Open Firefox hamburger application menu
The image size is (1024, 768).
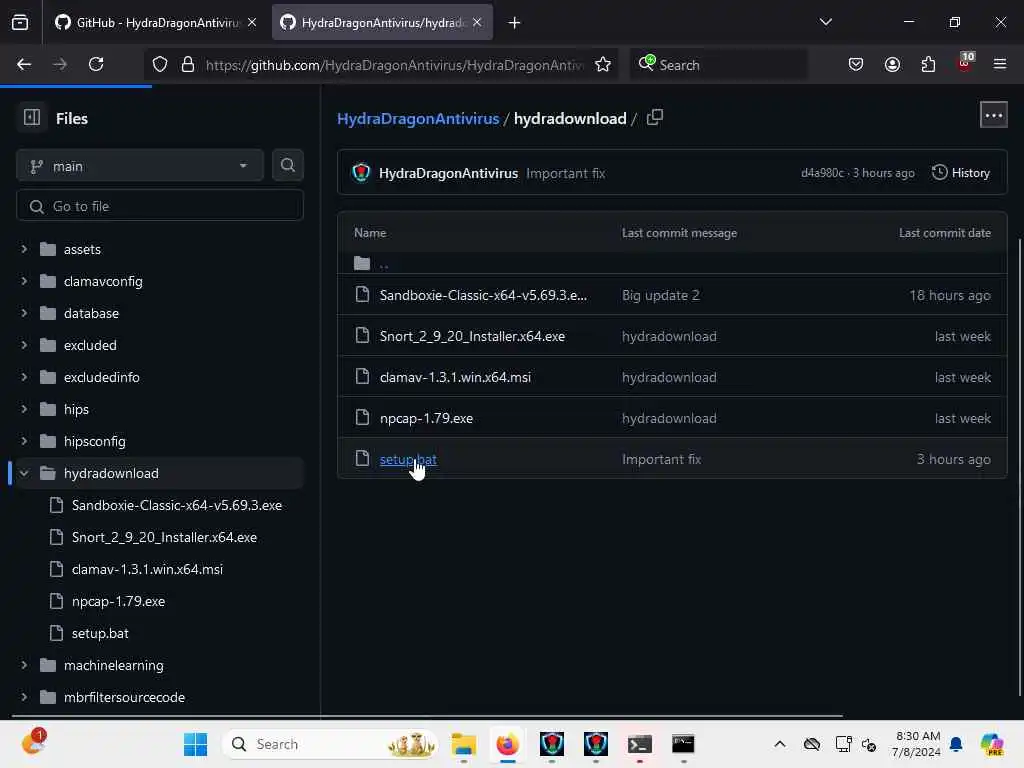(x=999, y=64)
